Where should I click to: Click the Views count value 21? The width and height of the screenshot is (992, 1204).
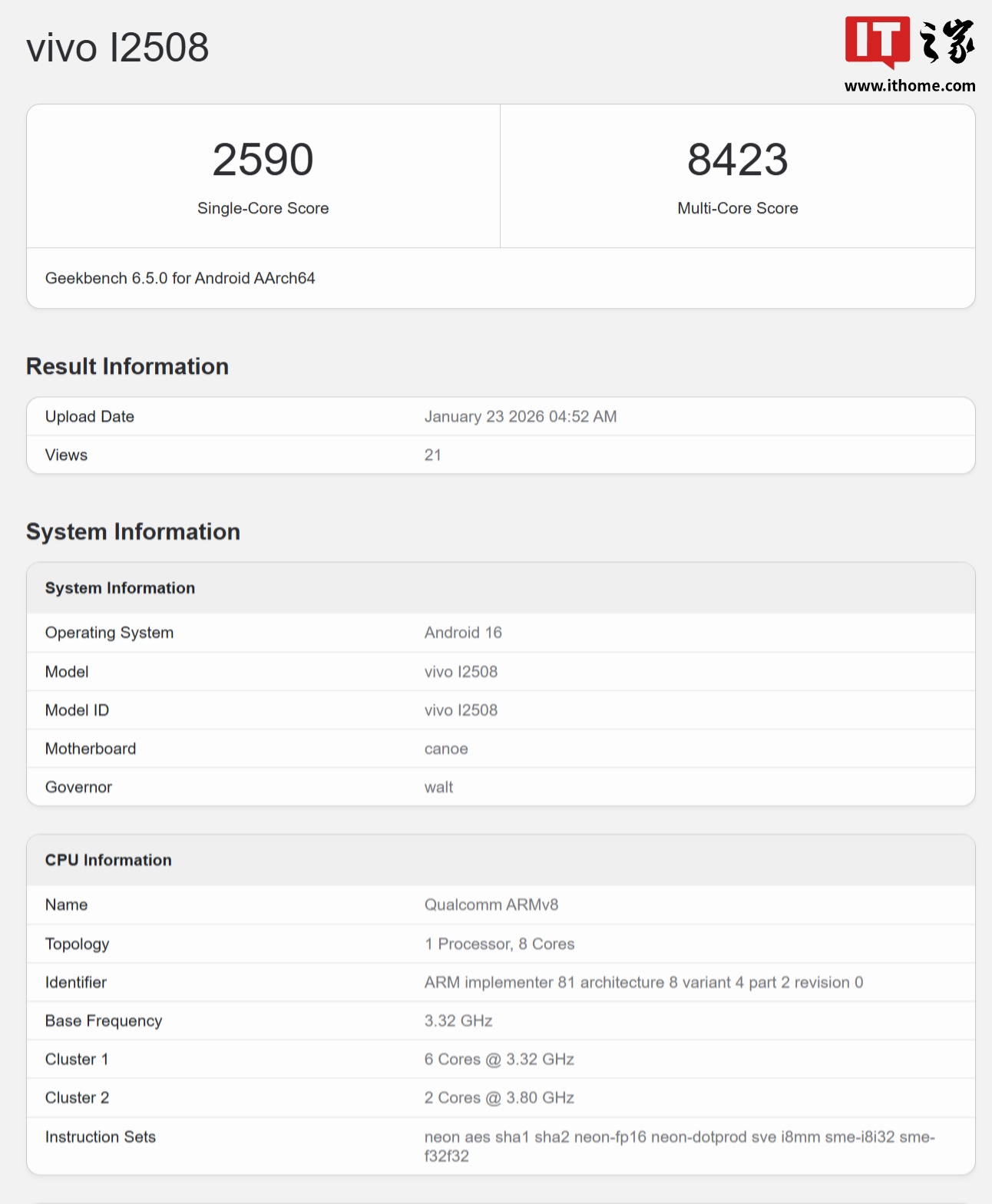[433, 455]
